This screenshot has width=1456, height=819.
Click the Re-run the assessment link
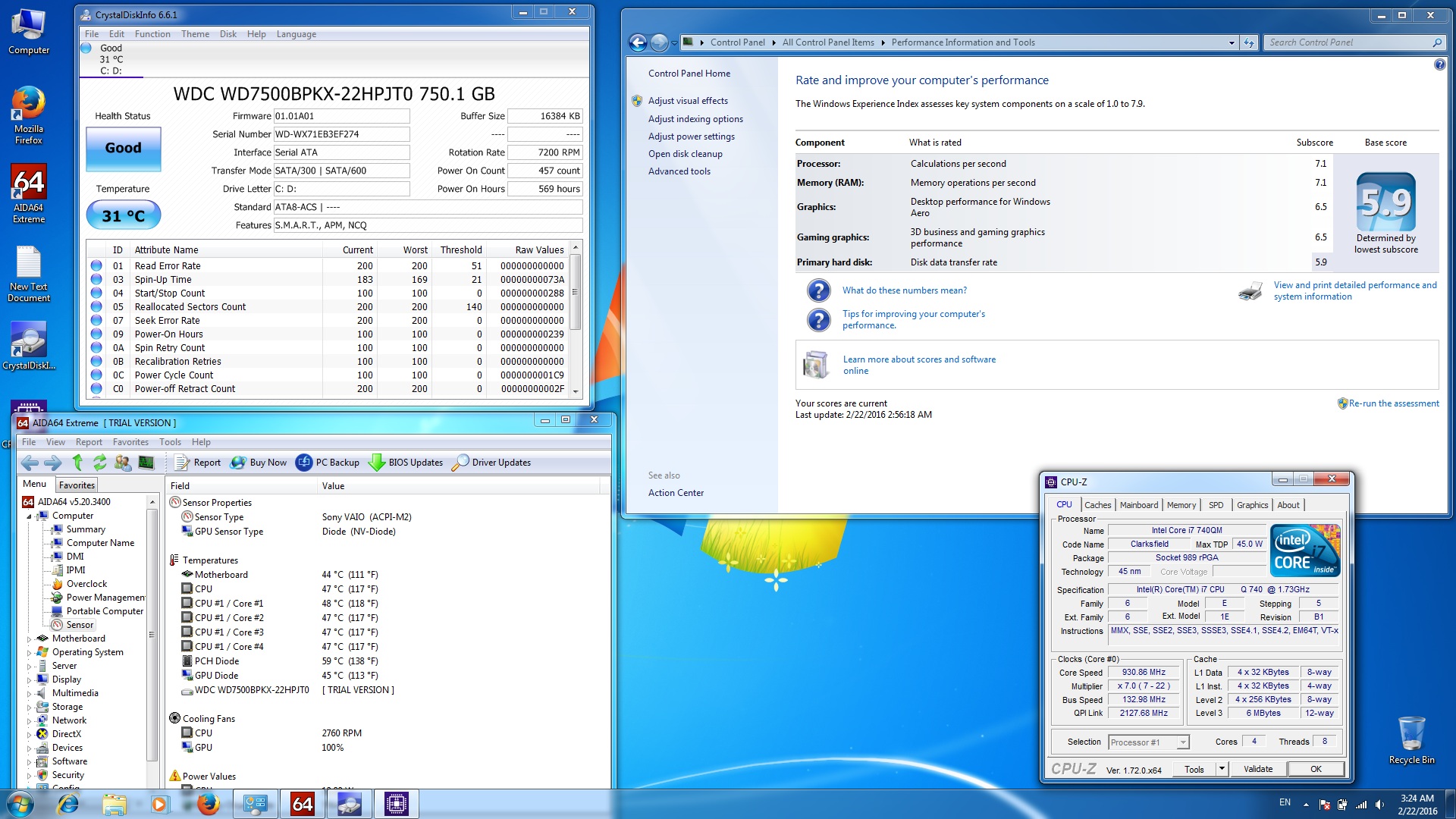1393,403
